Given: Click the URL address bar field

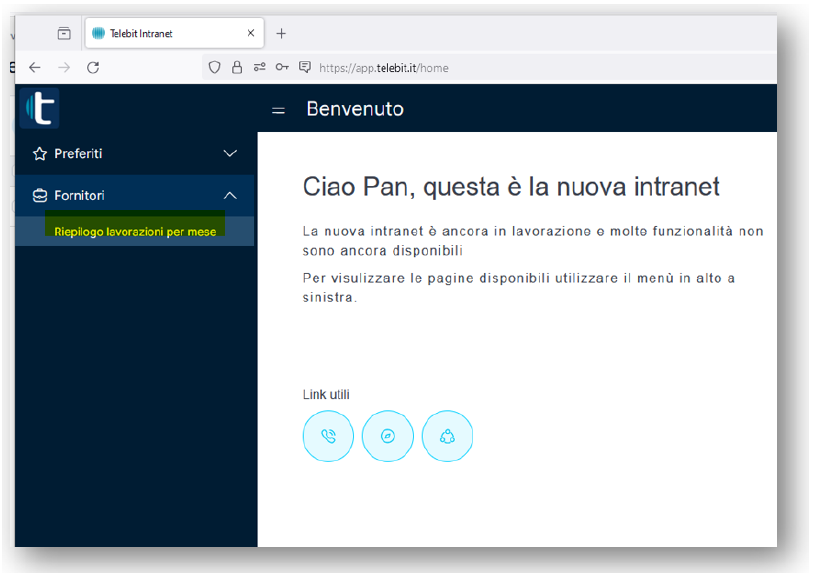Looking at the screenshot, I should (x=500, y=68).
